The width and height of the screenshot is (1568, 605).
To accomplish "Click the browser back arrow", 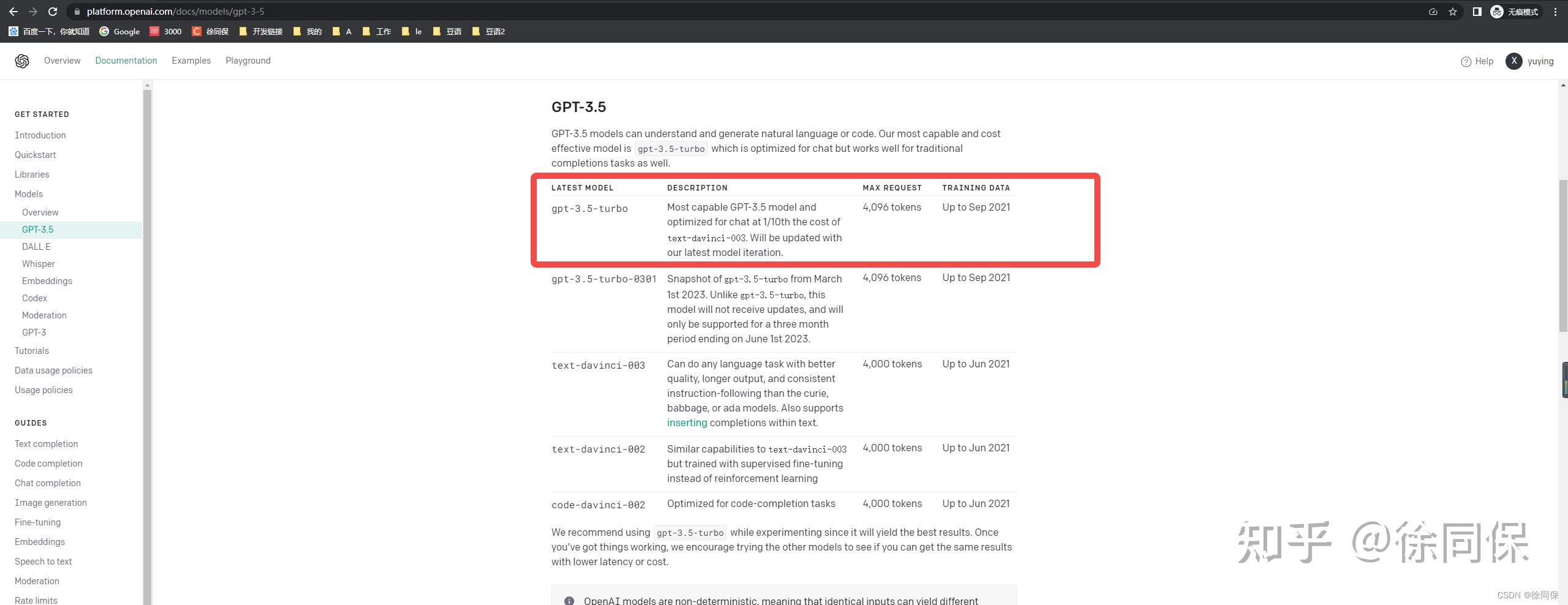I will click(x=13, y=12).
